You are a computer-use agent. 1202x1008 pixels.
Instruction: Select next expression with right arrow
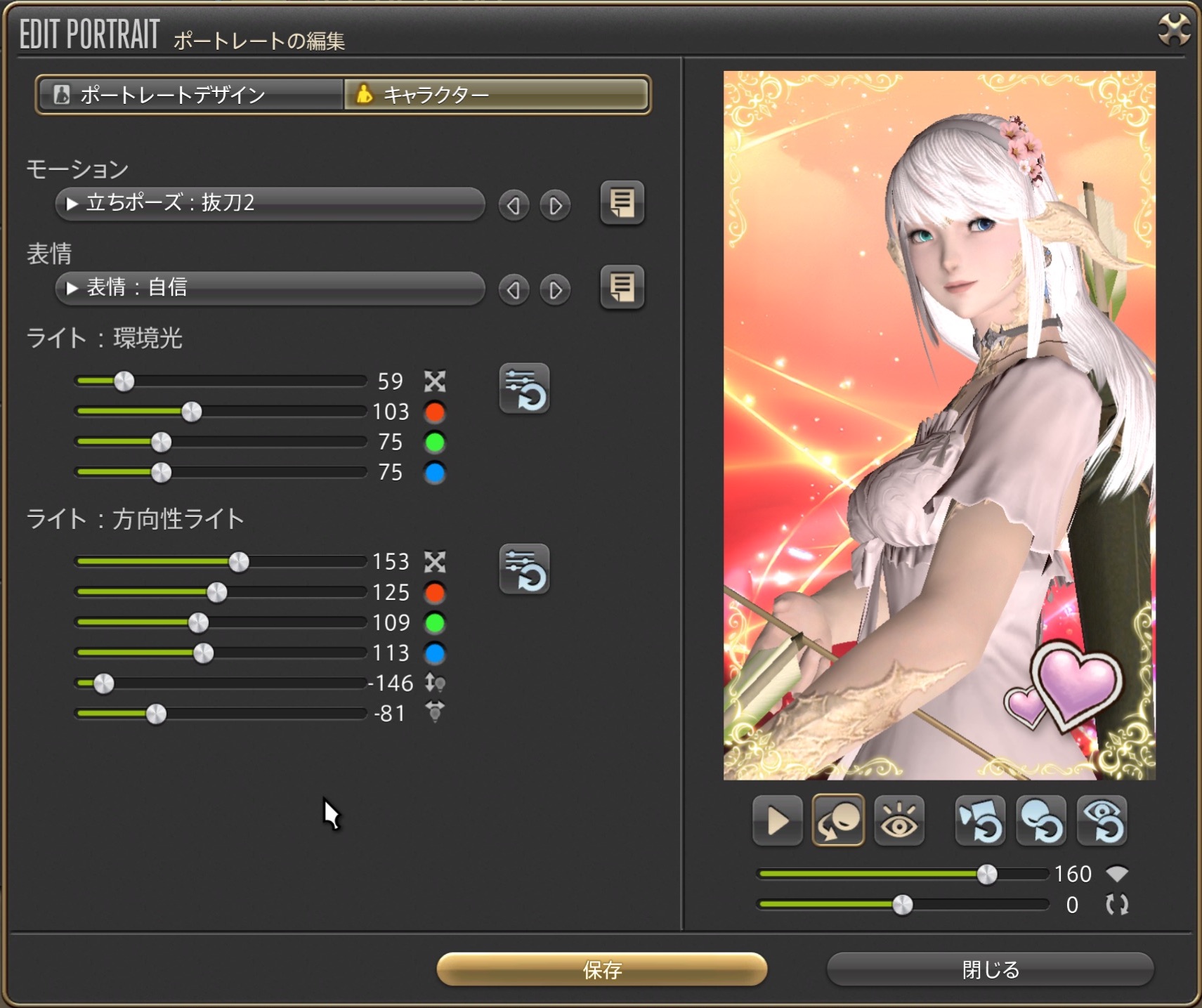(x=555, y=289)
